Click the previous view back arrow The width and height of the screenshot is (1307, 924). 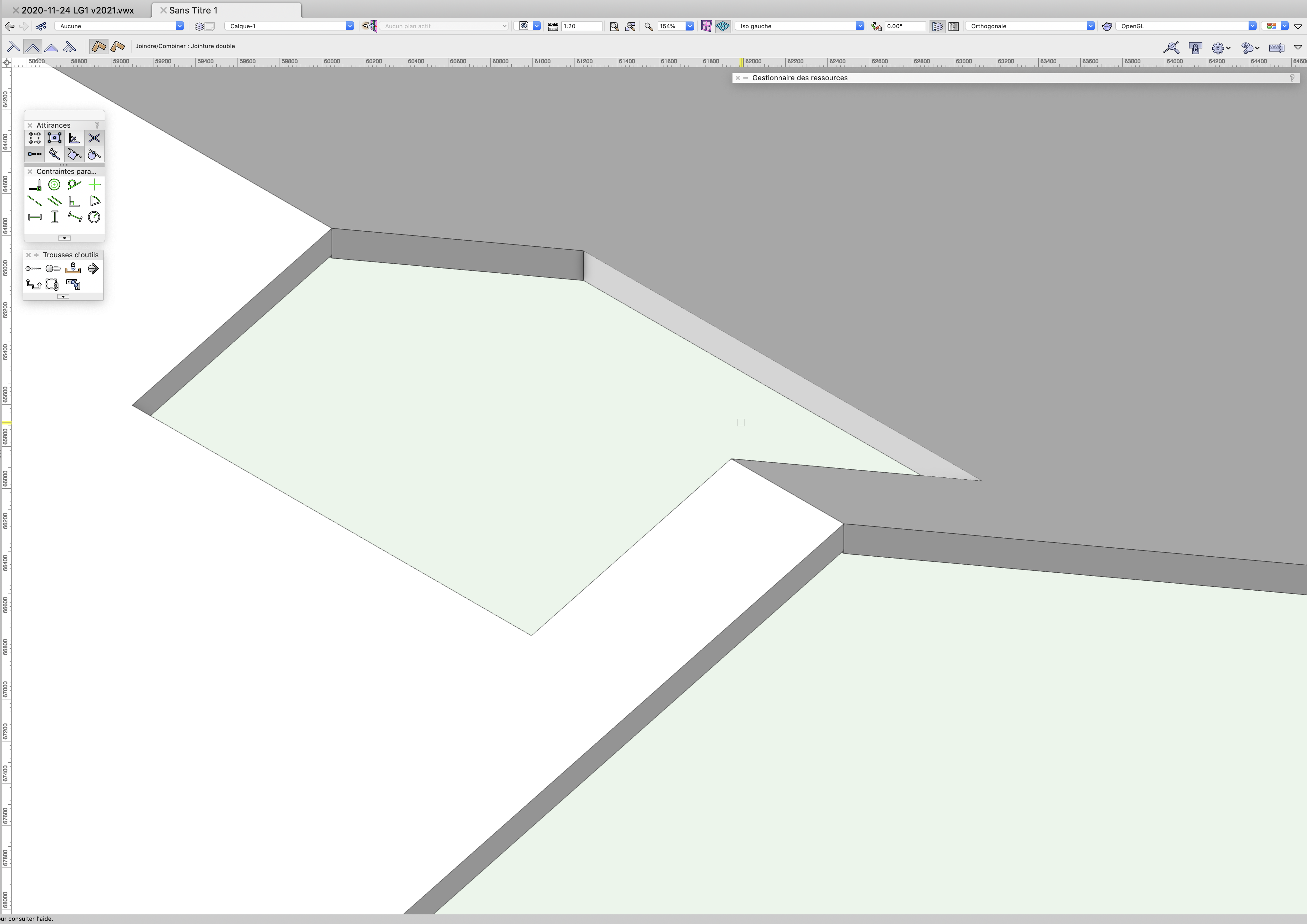point(9,26)
